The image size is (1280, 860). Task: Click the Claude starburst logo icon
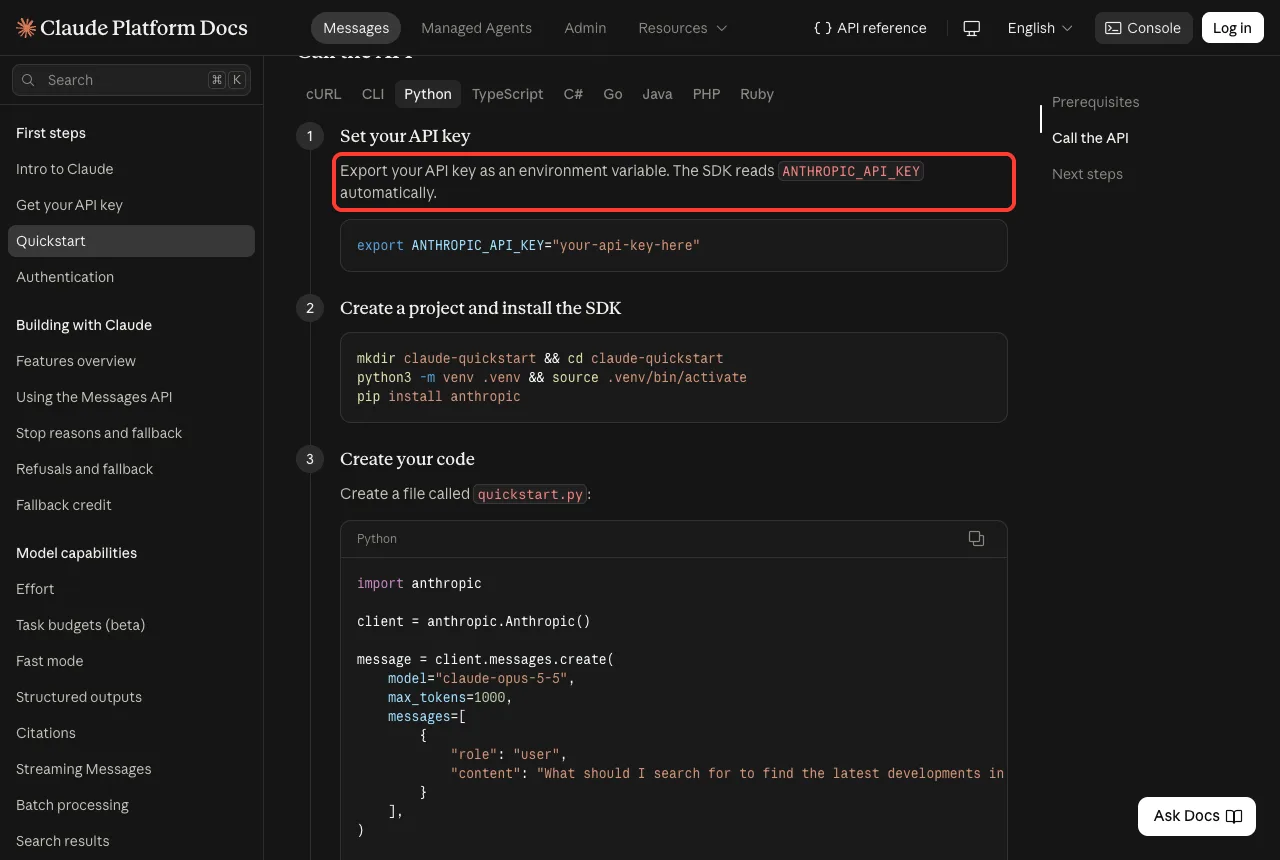26,28
